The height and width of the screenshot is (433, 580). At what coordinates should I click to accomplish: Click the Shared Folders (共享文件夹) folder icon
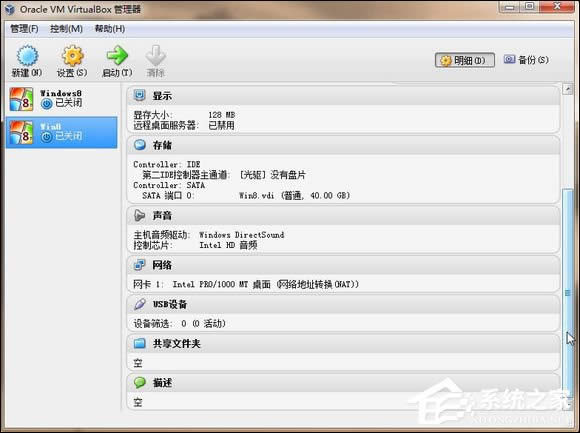pyautogui.click(x=139, y=343)
